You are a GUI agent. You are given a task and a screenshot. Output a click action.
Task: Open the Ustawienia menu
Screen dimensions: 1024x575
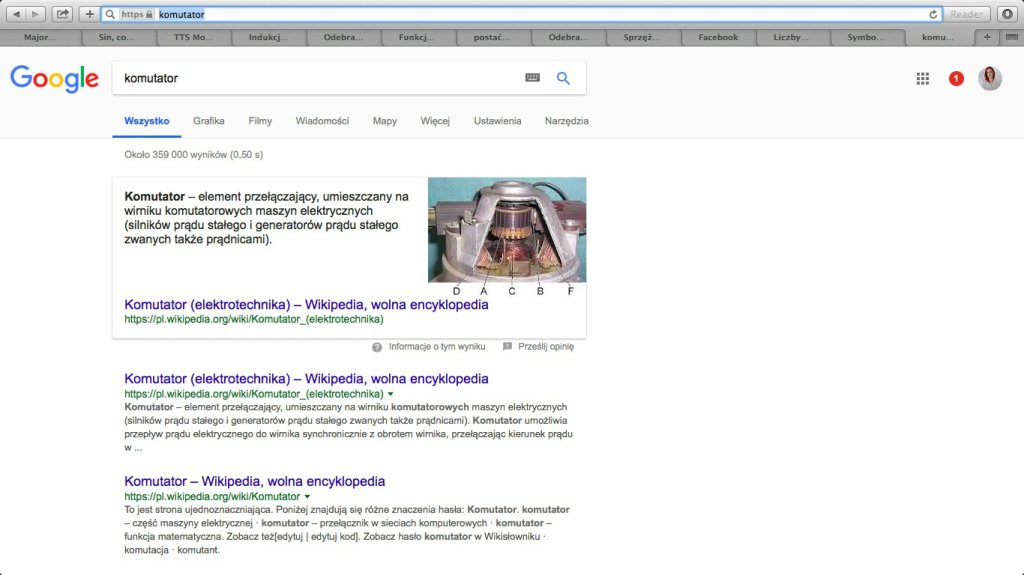pyautogui.click(x=498, y=121)
